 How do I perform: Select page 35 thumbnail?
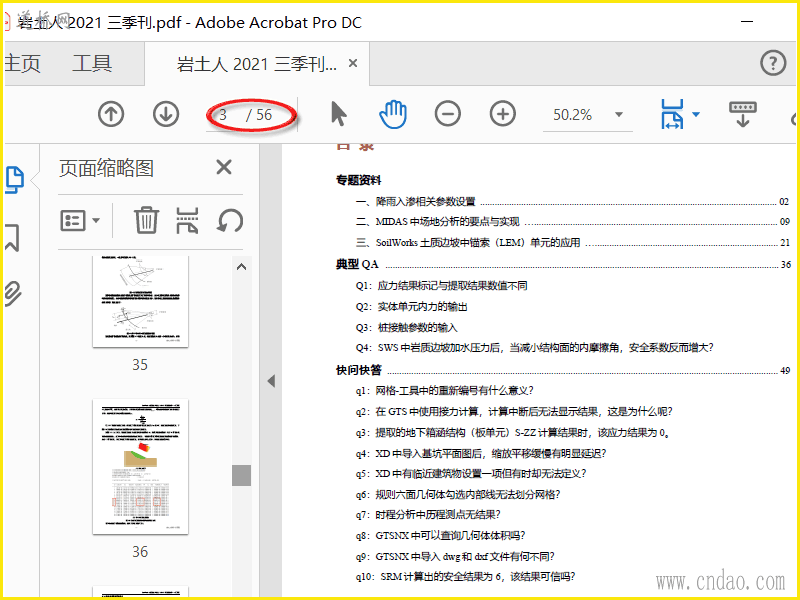click(140, 301)
